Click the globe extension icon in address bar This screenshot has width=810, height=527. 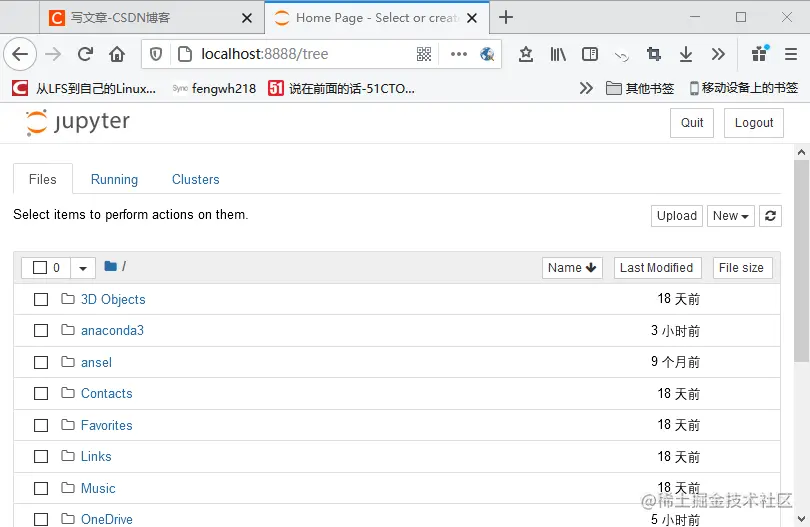point(487,54)
